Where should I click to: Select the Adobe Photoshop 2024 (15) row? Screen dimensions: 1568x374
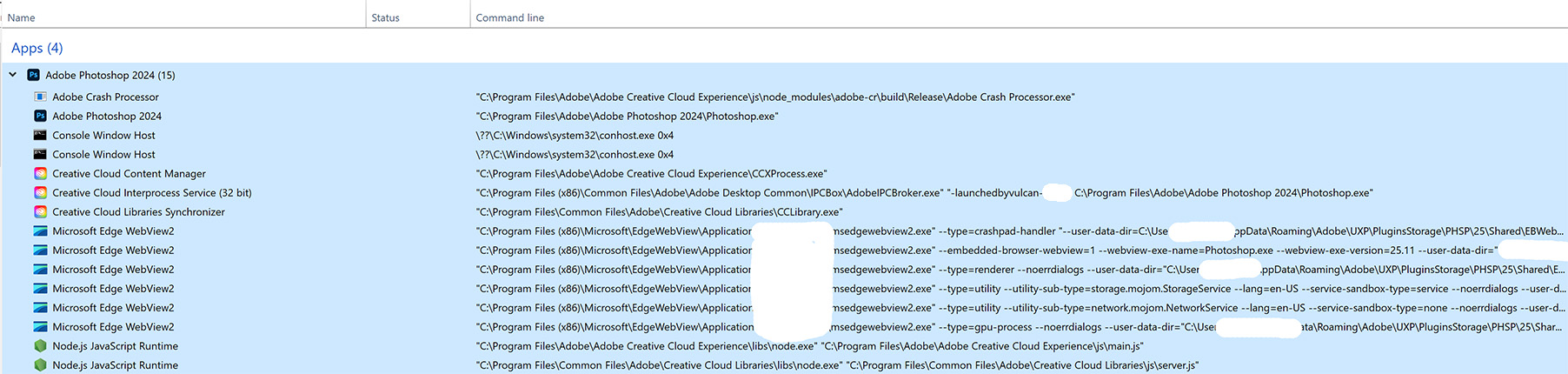tap(784, 75)
